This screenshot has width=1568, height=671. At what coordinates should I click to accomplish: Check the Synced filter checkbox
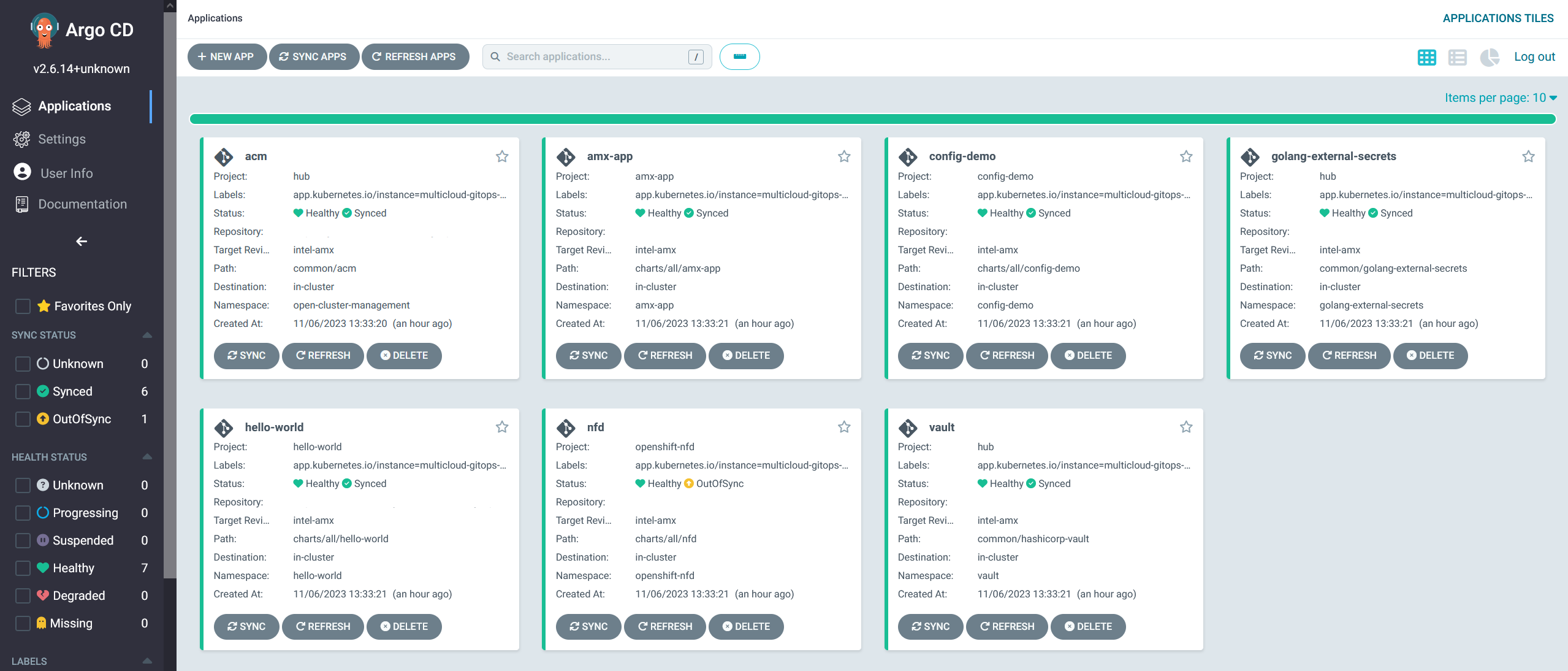23,391
